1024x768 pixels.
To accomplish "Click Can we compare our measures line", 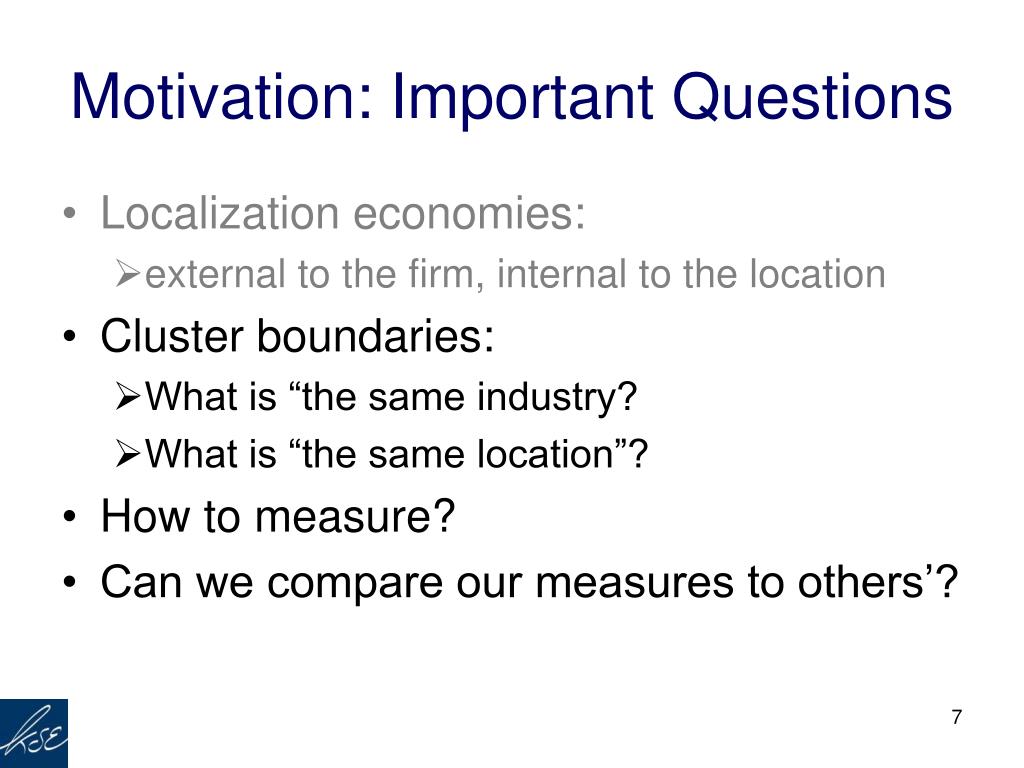I will click(529, 582).
